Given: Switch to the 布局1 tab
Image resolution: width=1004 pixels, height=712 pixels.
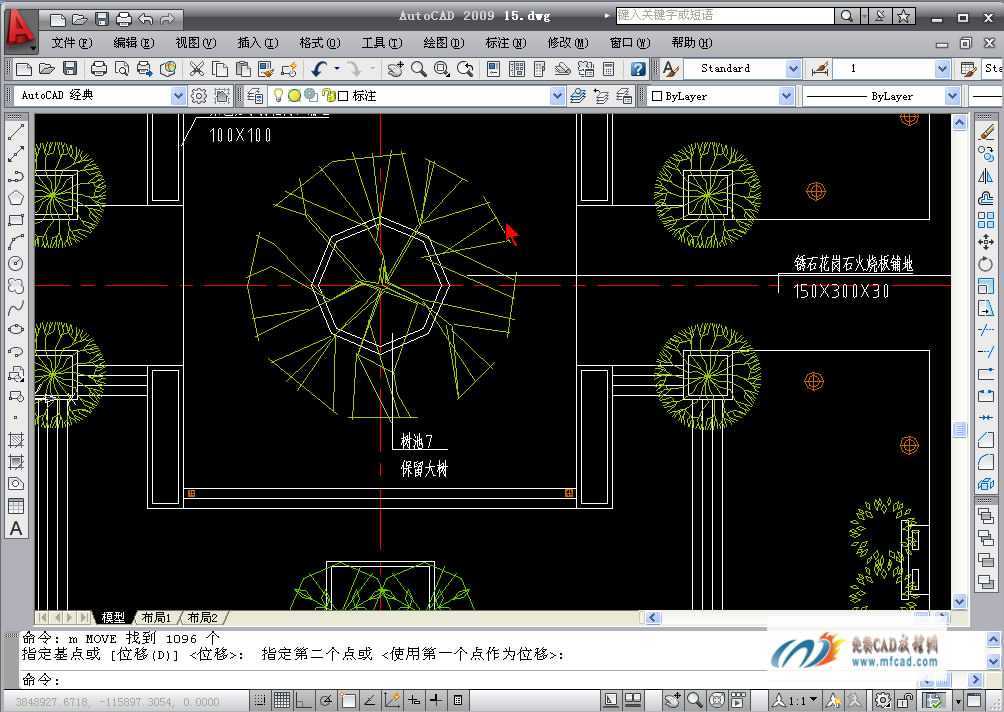Looking at the screenshot, I should 156,618.
